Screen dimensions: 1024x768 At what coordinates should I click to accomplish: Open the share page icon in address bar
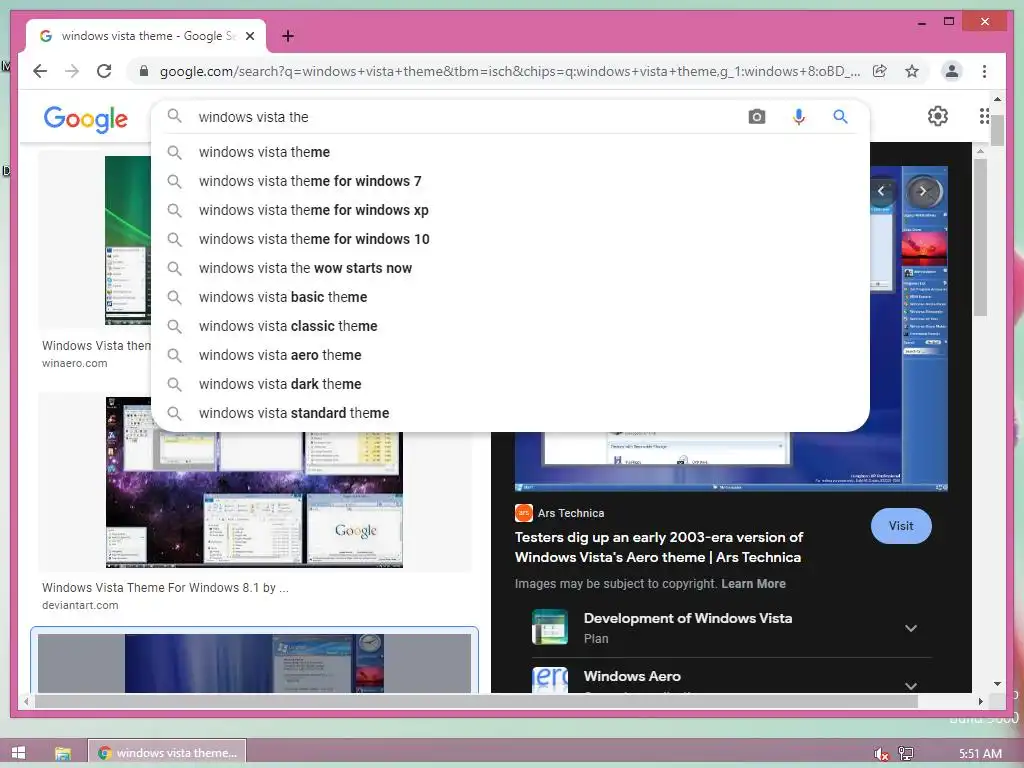pos(880,71)
